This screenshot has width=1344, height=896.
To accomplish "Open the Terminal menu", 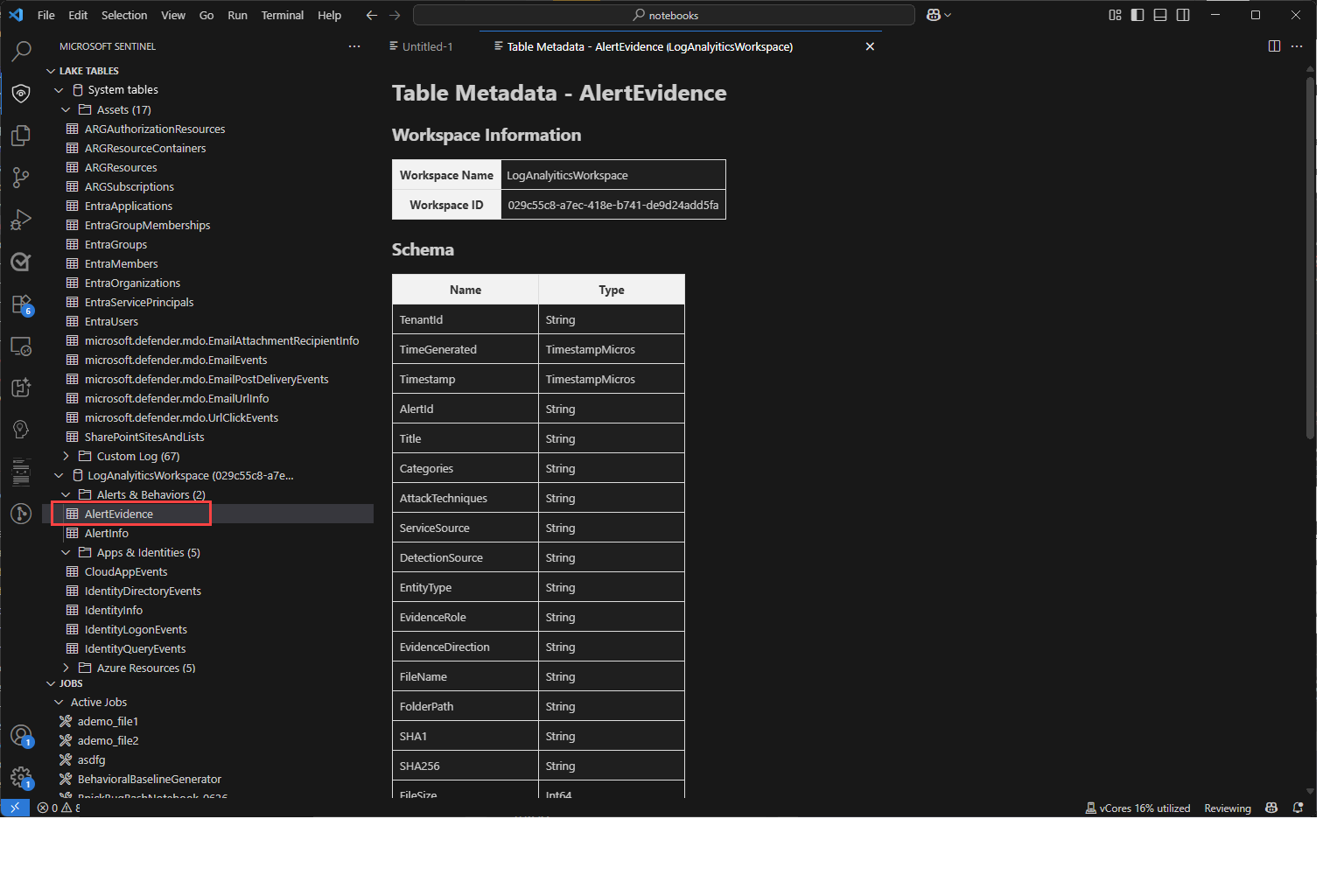I will (x=282, y=15).
